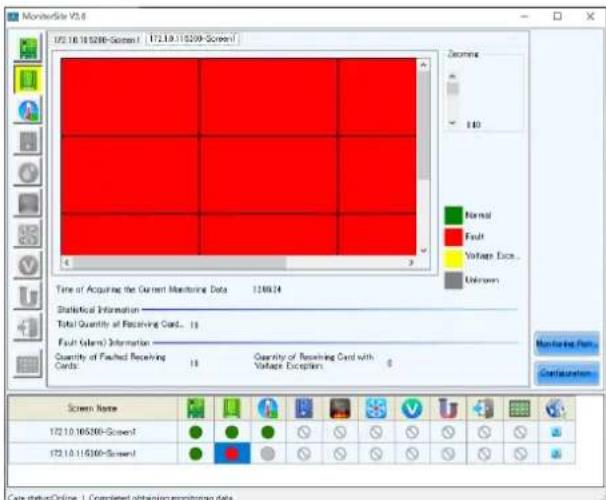Click the Zooming slider thumb

coord(453,89)
